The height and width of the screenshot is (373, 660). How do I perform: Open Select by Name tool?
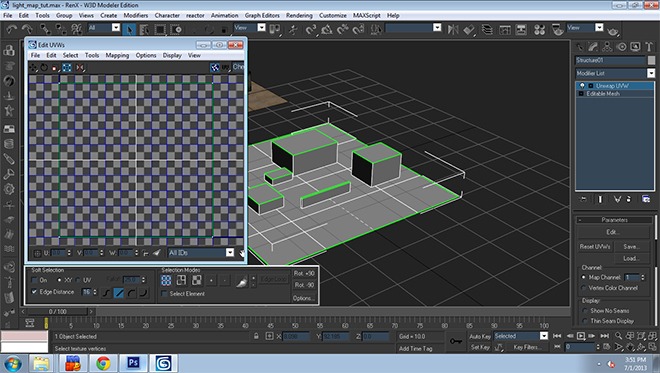click(x=144, y=29)
